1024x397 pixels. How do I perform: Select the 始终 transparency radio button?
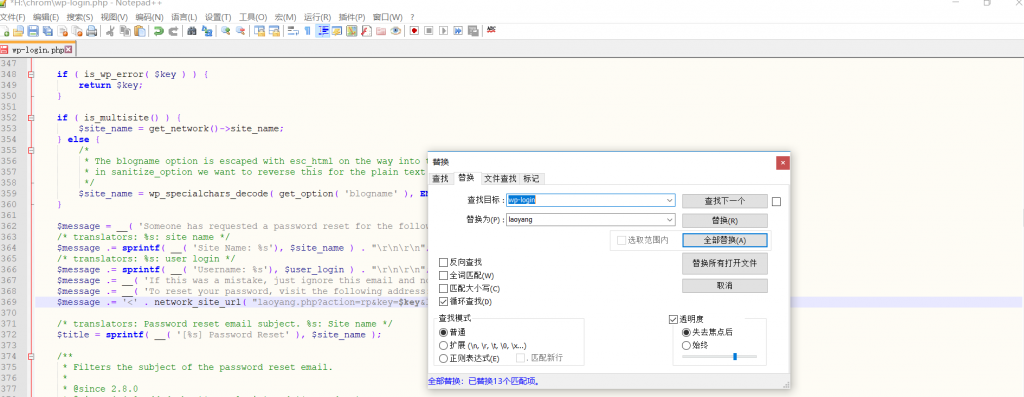coord(686,345)
